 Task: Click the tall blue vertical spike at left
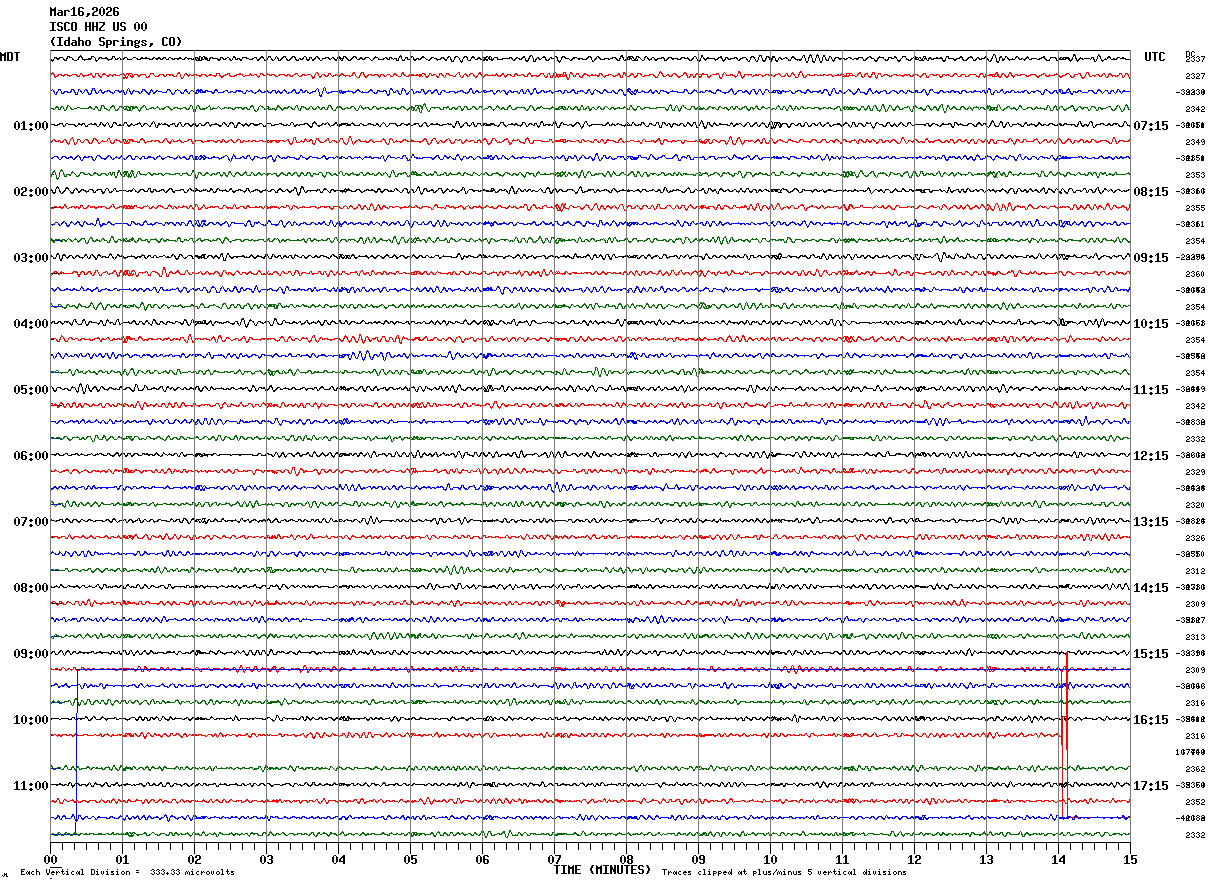coord(76,760)
